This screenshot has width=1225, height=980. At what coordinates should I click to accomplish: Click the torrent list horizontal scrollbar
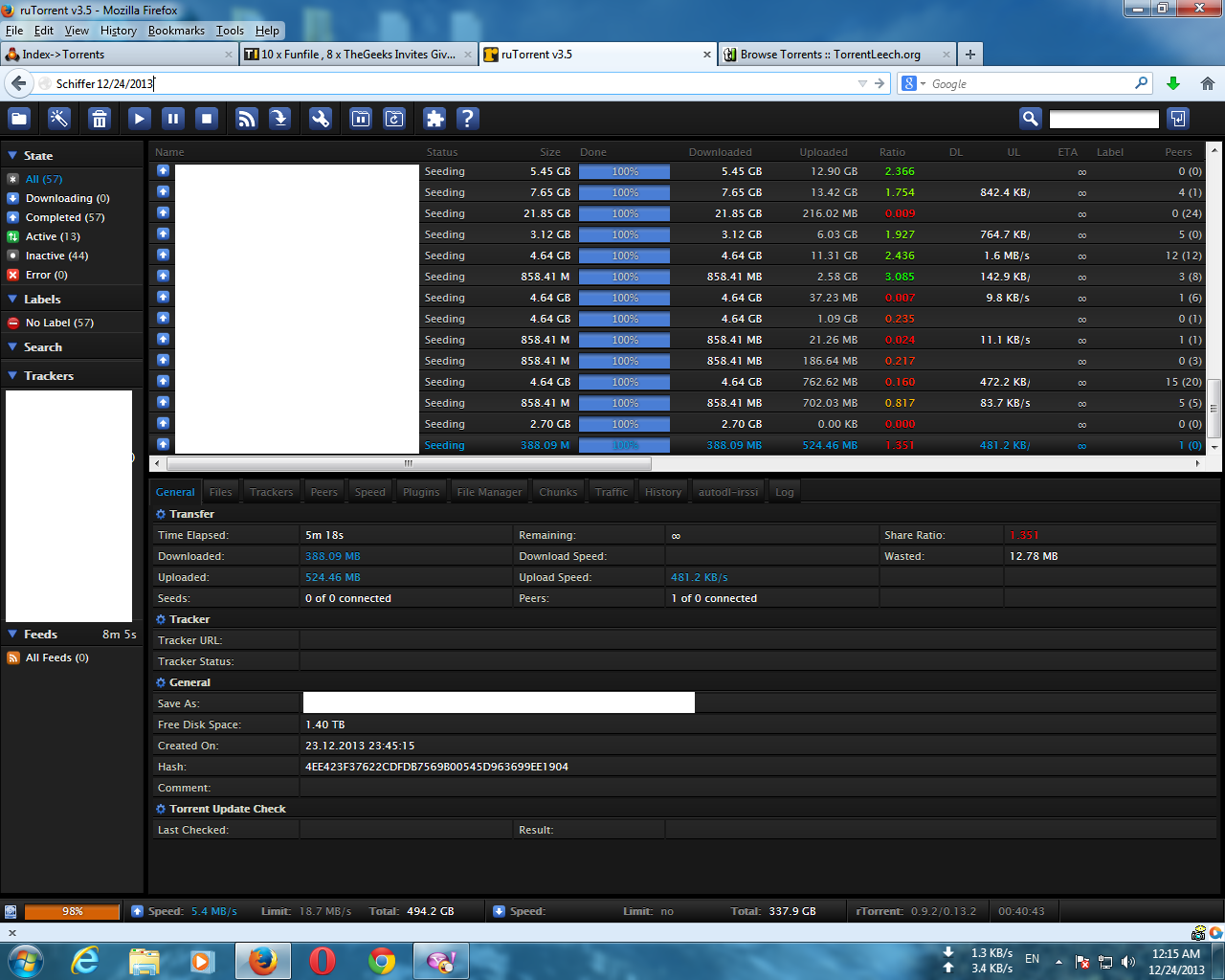pos(408,463)
